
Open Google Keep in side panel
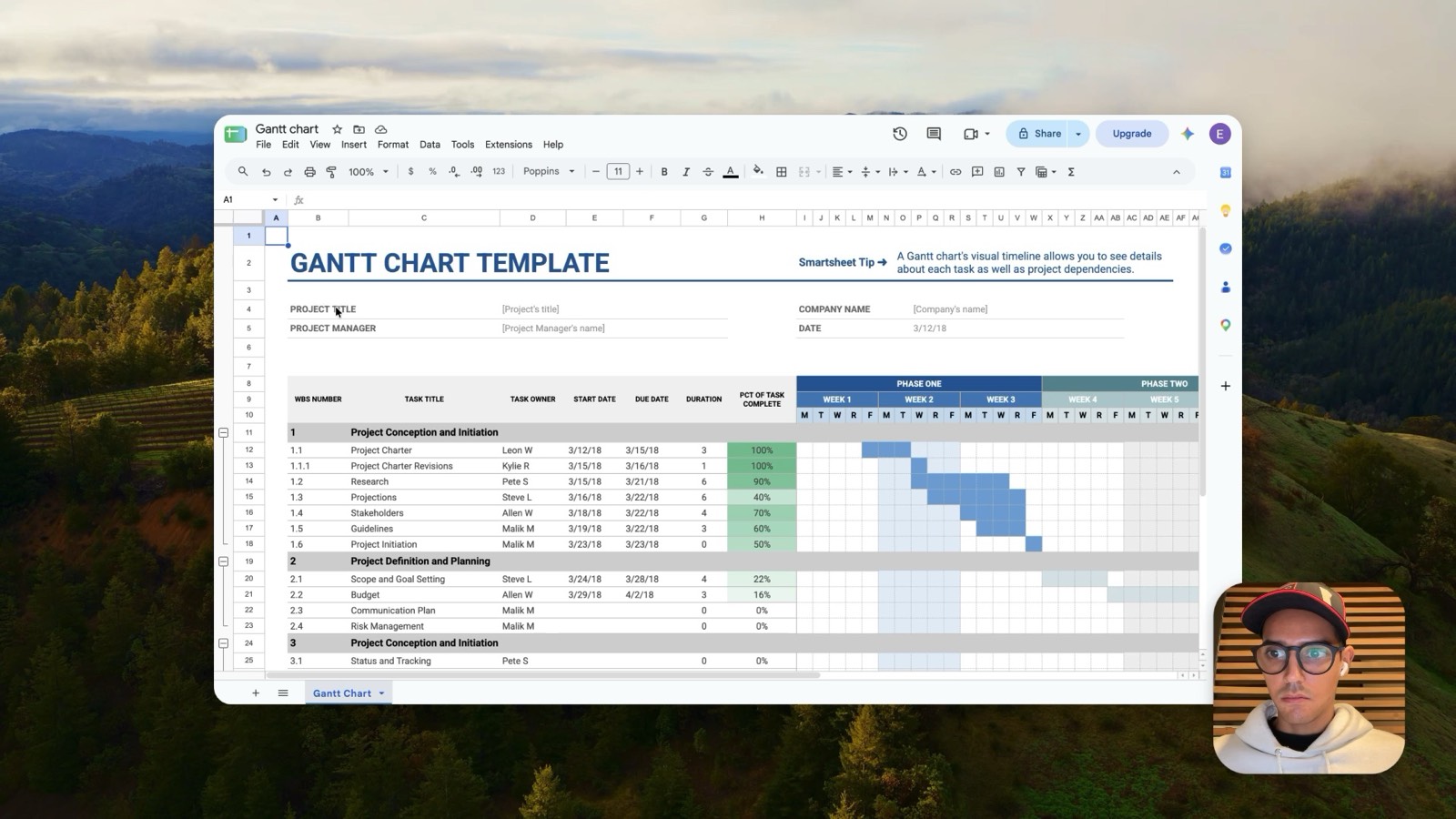[x=1226, y=210]
